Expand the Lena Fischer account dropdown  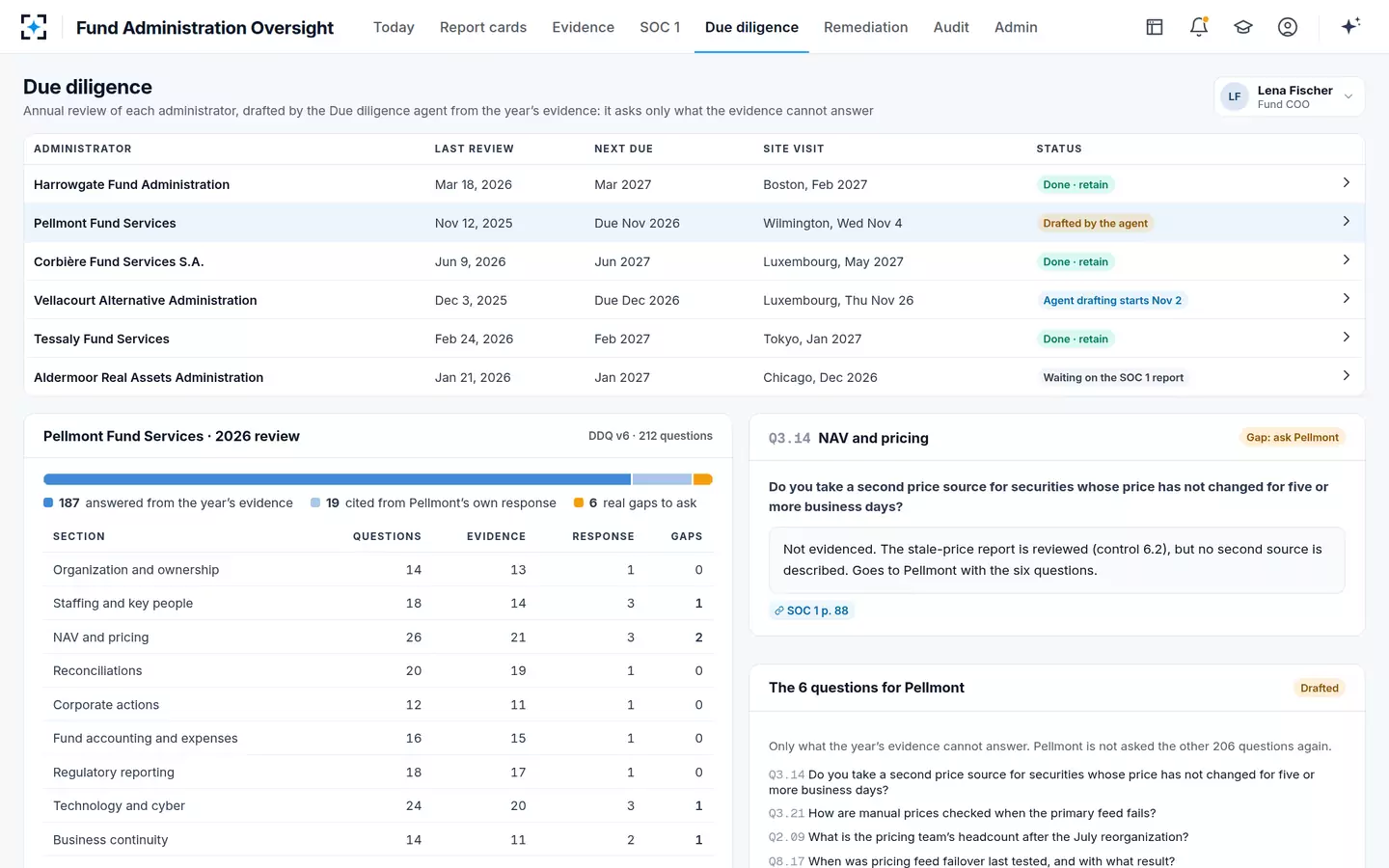tap(1348, 96)
